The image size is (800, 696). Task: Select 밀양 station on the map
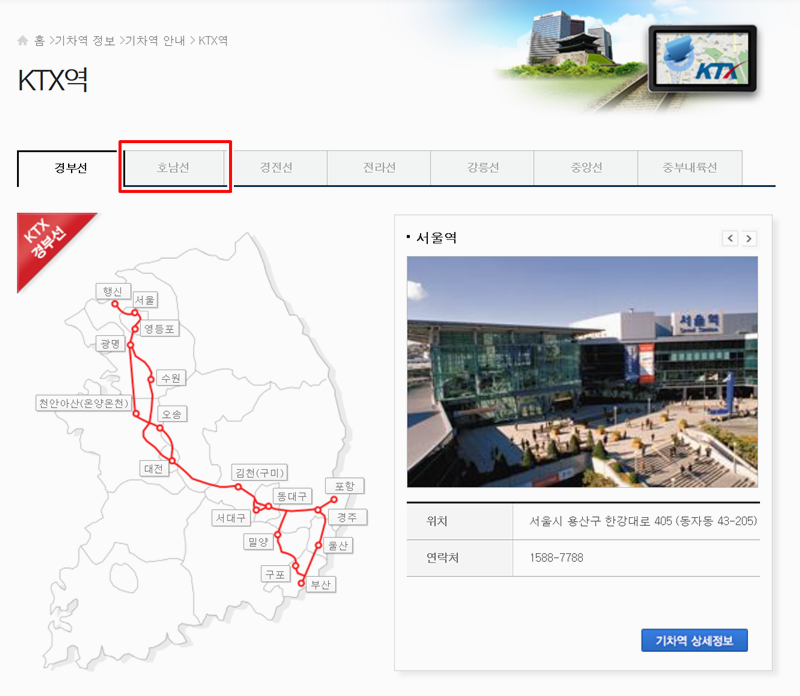258,542
